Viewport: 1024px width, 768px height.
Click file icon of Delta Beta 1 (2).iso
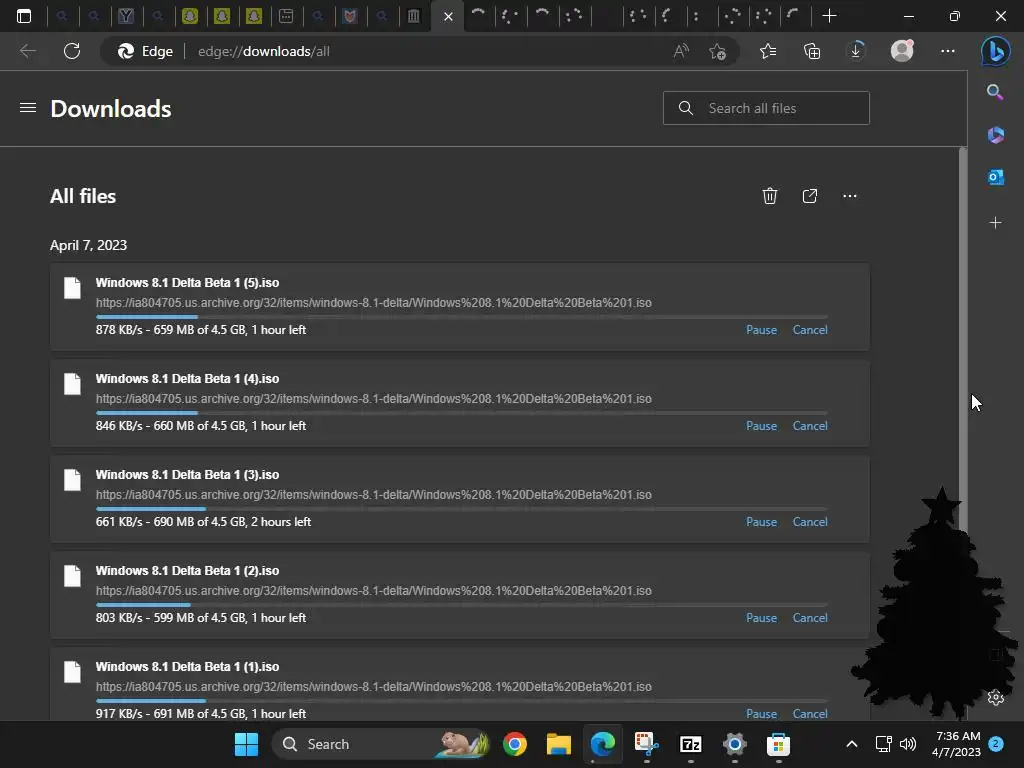[72, 576]
